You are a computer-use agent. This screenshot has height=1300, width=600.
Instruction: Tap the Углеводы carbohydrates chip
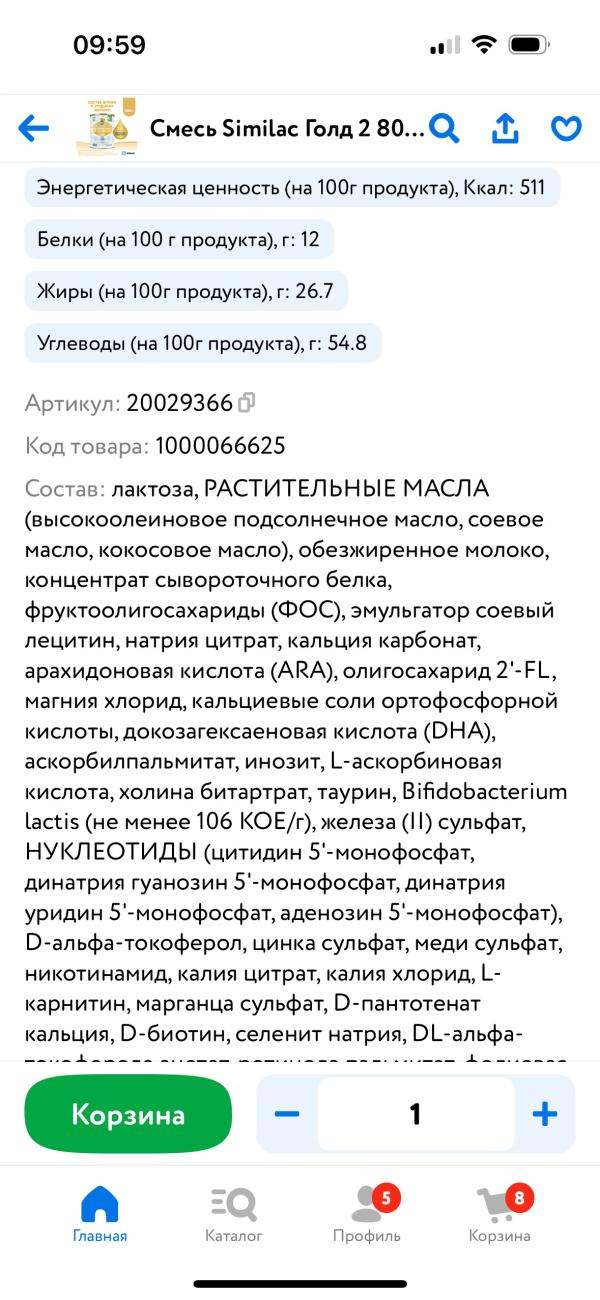click(x=202, y=344)
